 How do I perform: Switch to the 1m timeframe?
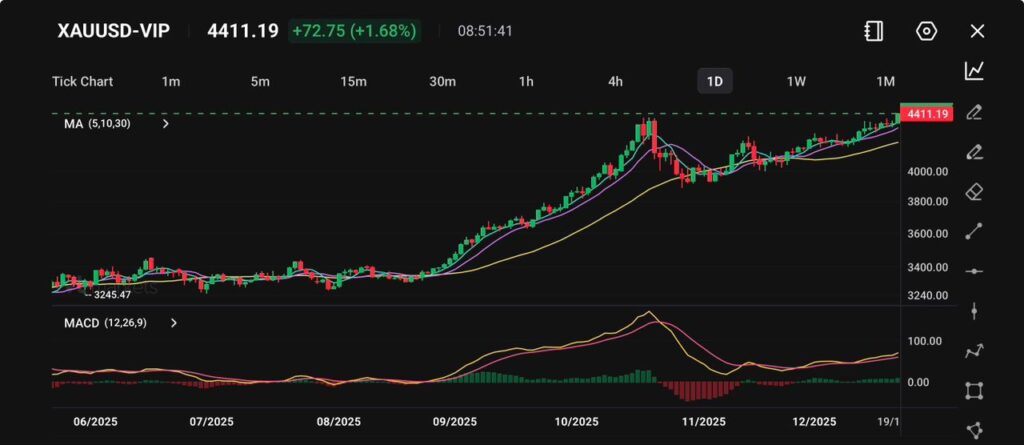click(171, 81)
